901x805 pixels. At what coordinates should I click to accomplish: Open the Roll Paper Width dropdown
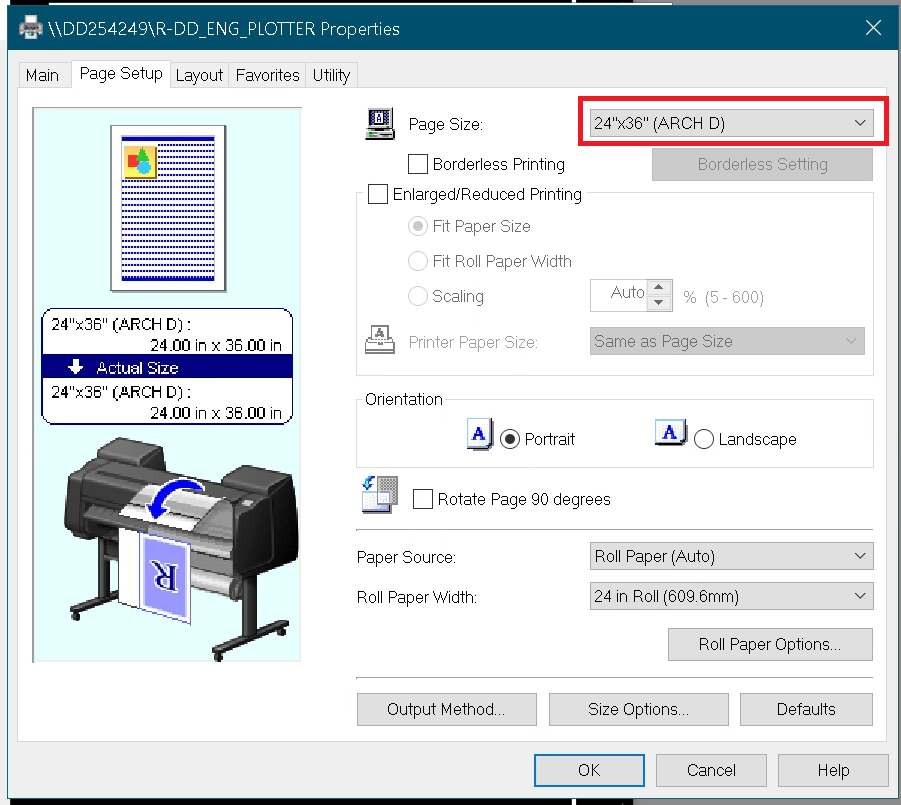731,596
